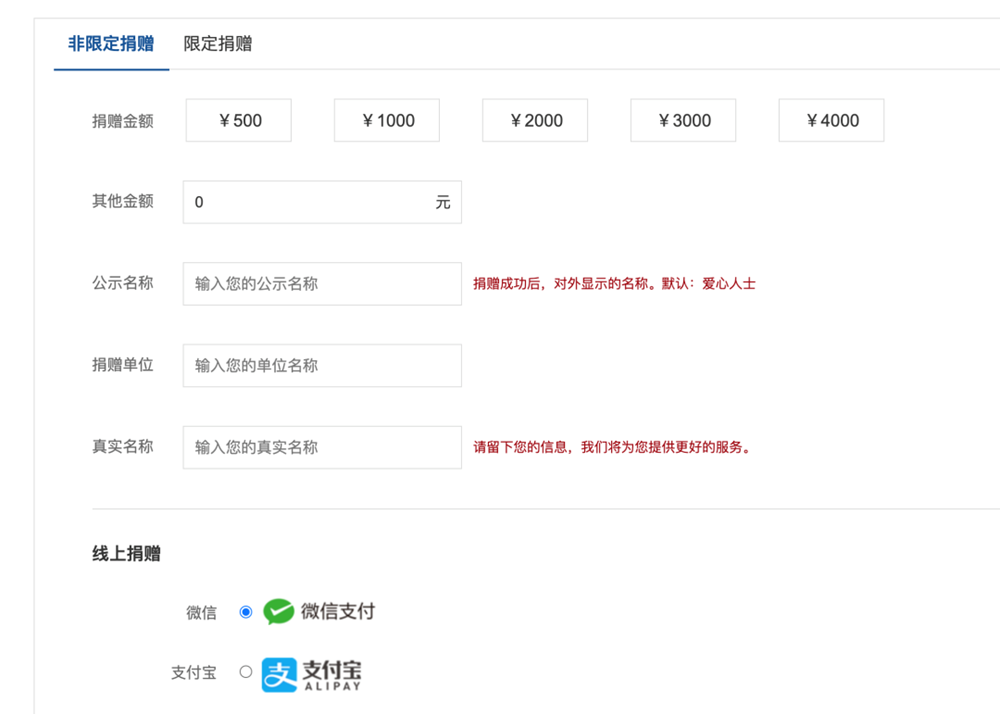Click the 捐赠单位 input box

[322, 366]
